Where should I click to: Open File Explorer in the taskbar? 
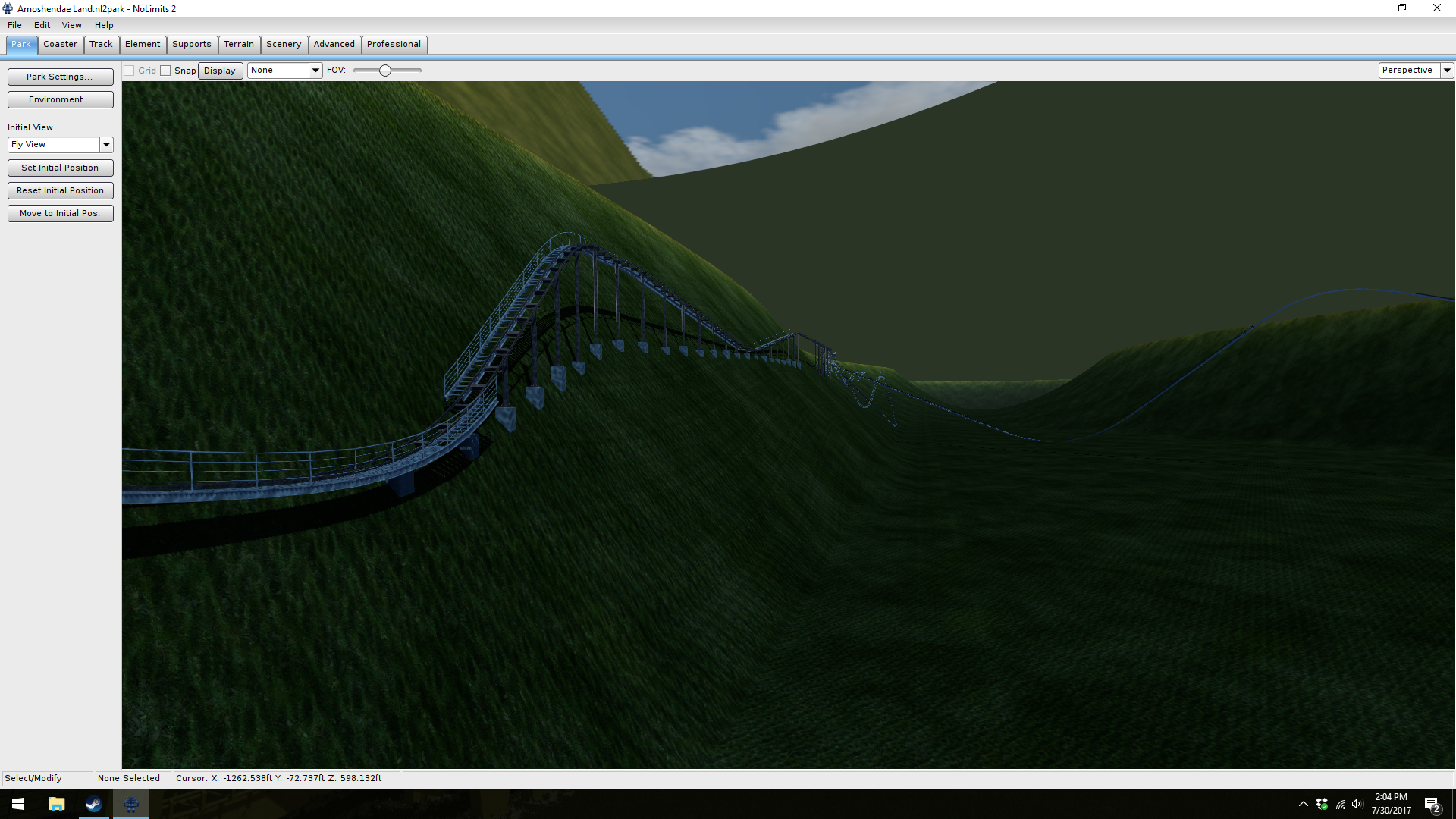click(x=56, y=804)
